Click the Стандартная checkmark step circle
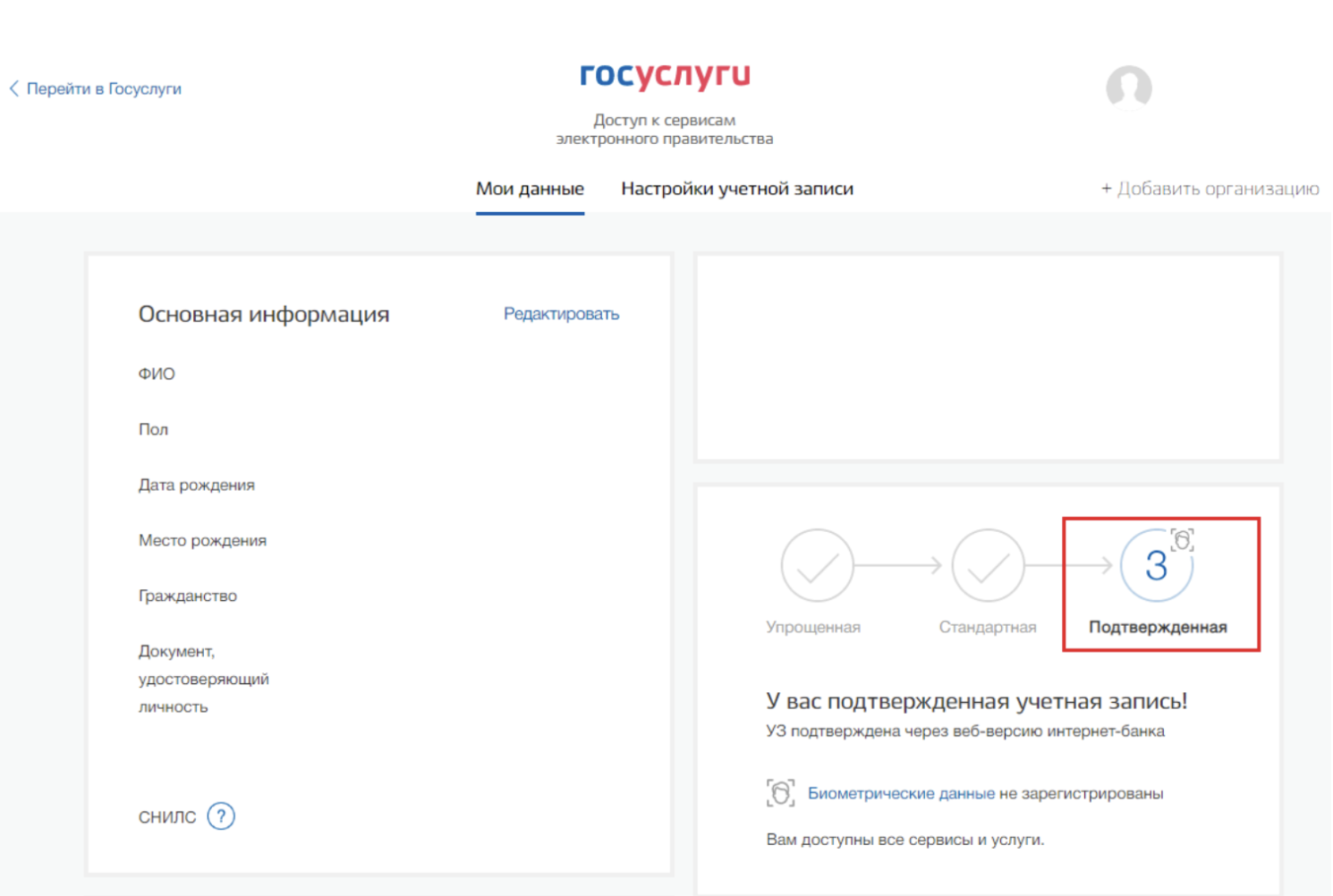Screen dimensions: 1333x896 [x=988, y=565]
